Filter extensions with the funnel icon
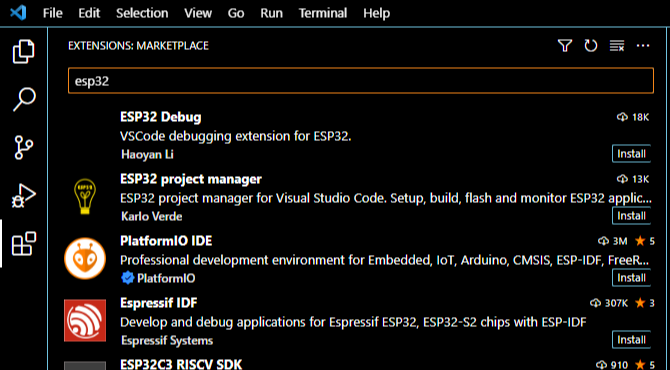670x370 pixels. (565, 45)
